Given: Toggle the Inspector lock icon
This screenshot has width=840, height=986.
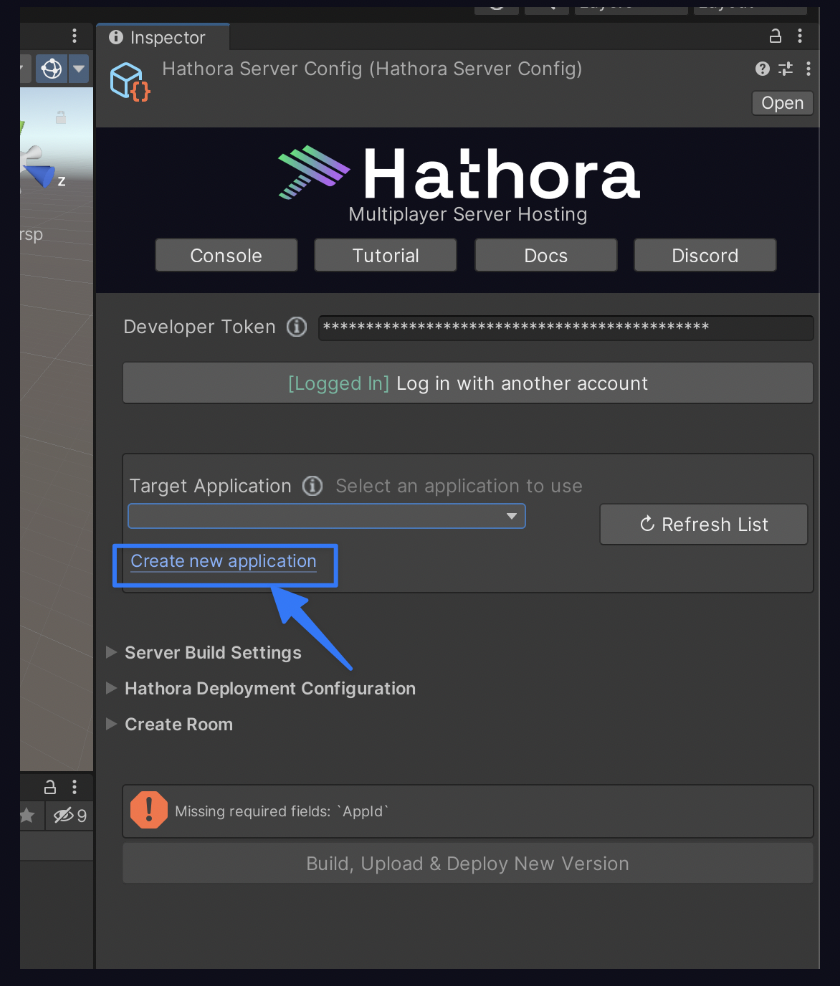Looking at the screenshot, I should pos(775,36).
